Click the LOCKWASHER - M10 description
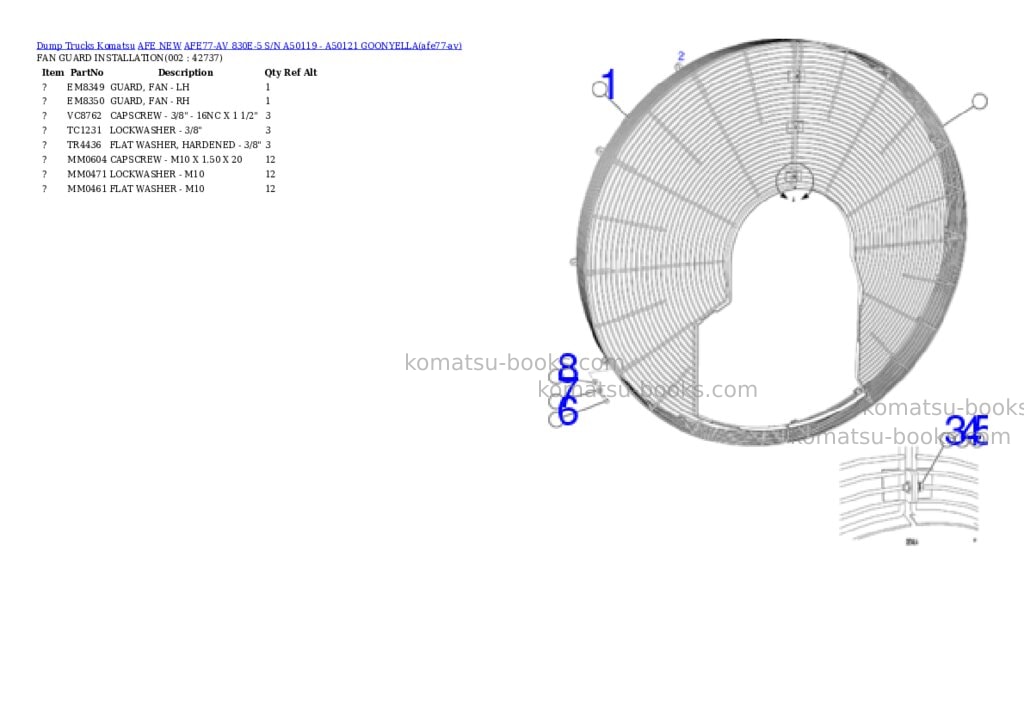This screenshot has height=725, width=1024. (x=157, y=174)
